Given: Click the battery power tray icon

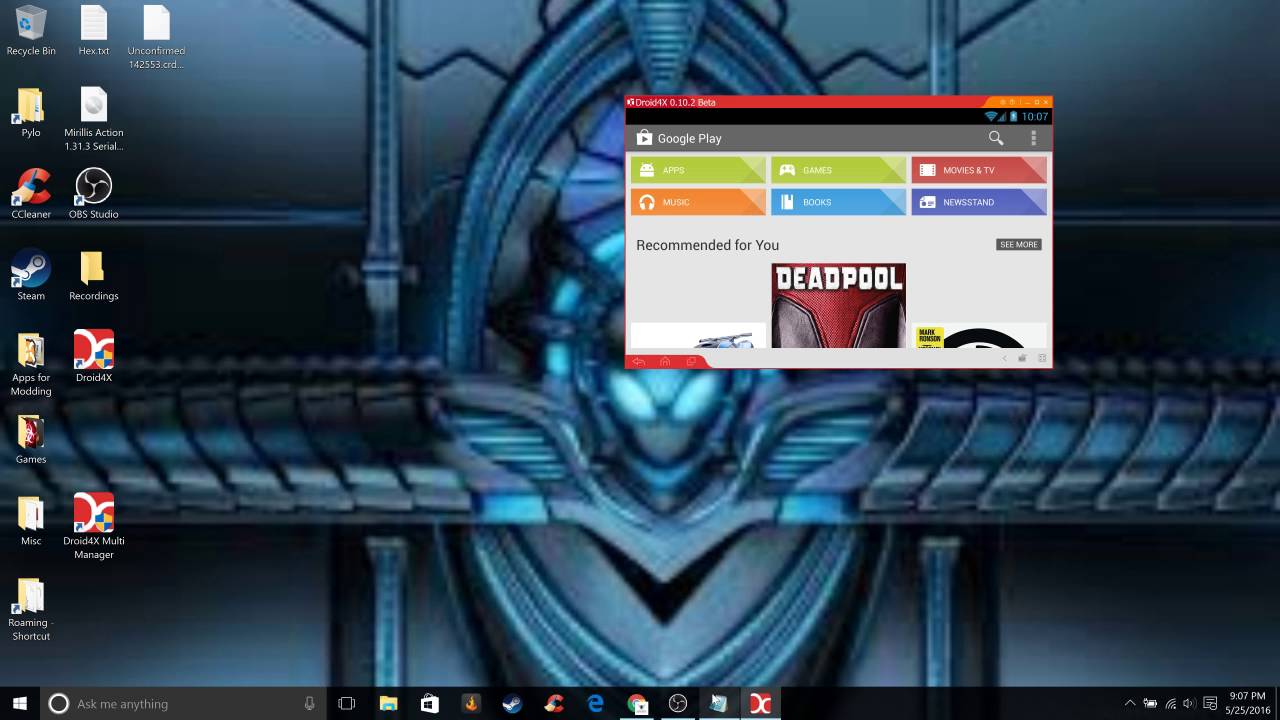Looking at the screenshot, I should [x=1150, y=703].
